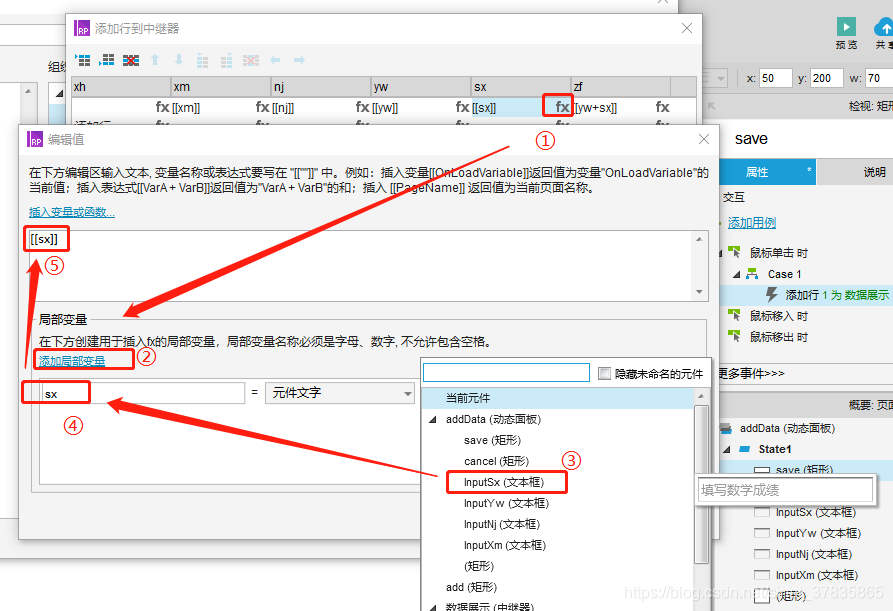
Task: Click the add row icon in repeater toolbar
Action: pyautogui.click(x=83, y=60)
